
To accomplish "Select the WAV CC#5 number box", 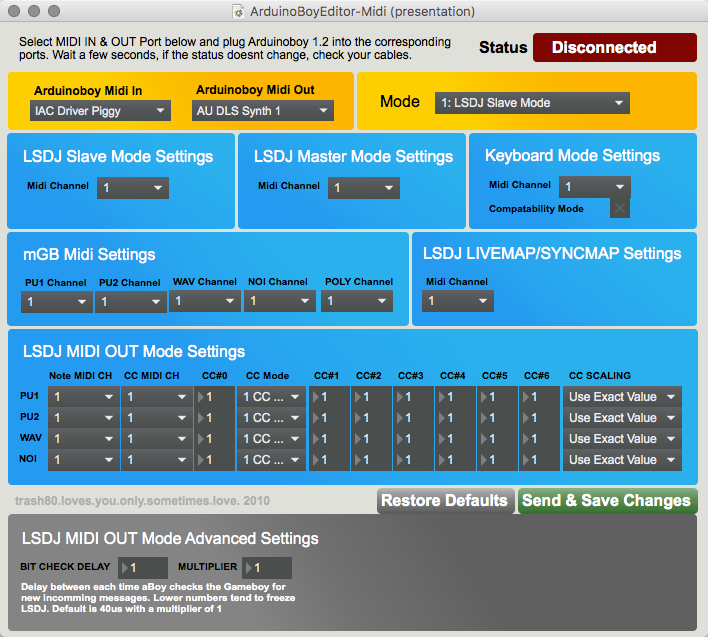I will click(x=497, y=439).
